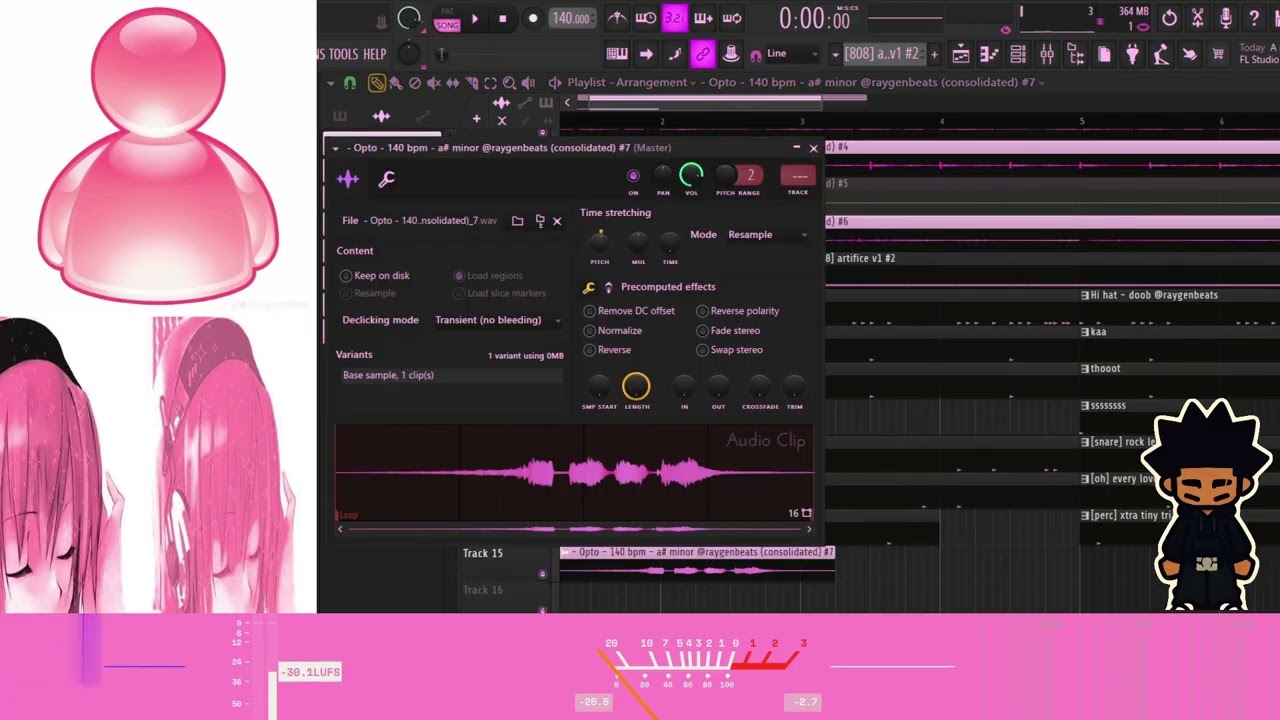Enable Swap stereo option
The width and height of the screenshot is (1280, 720).
tap(730, 350)
